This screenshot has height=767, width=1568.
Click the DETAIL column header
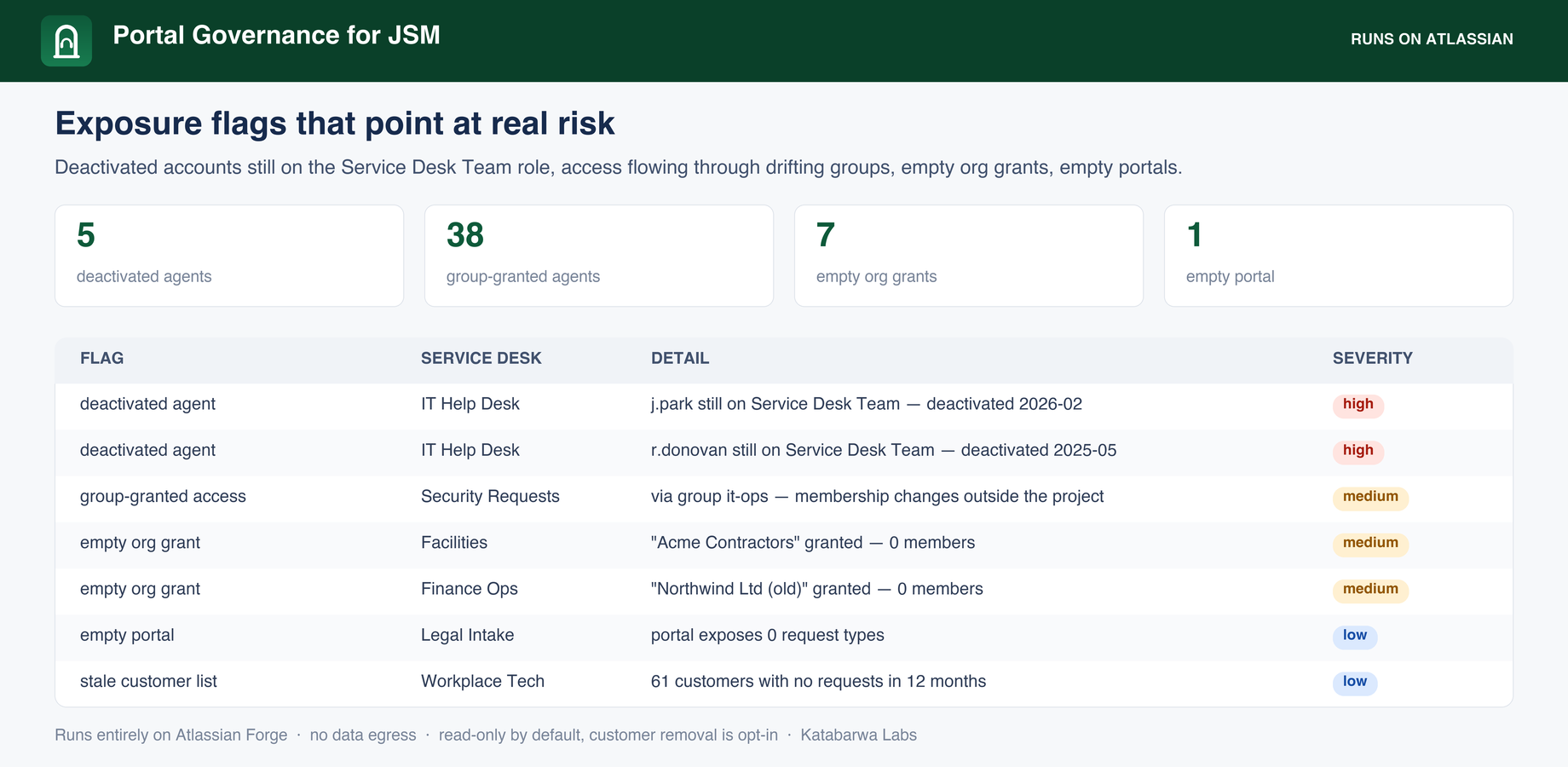pyautogui.click(x=680, y=359)
